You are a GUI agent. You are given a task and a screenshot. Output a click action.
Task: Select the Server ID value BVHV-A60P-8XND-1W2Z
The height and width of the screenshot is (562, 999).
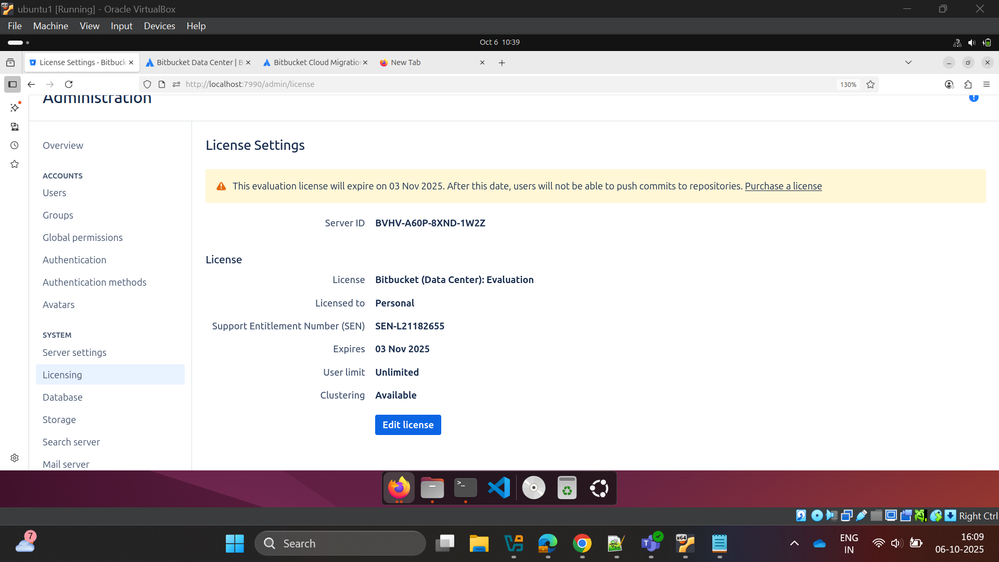coord(430,223)
